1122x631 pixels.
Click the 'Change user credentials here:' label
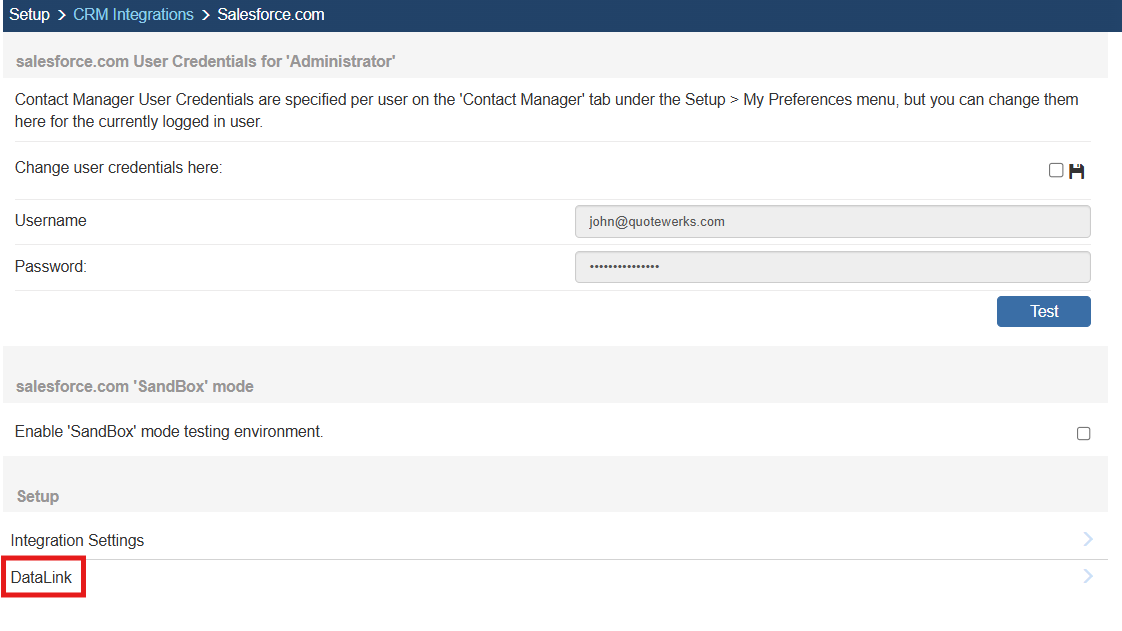coord(118,168)
